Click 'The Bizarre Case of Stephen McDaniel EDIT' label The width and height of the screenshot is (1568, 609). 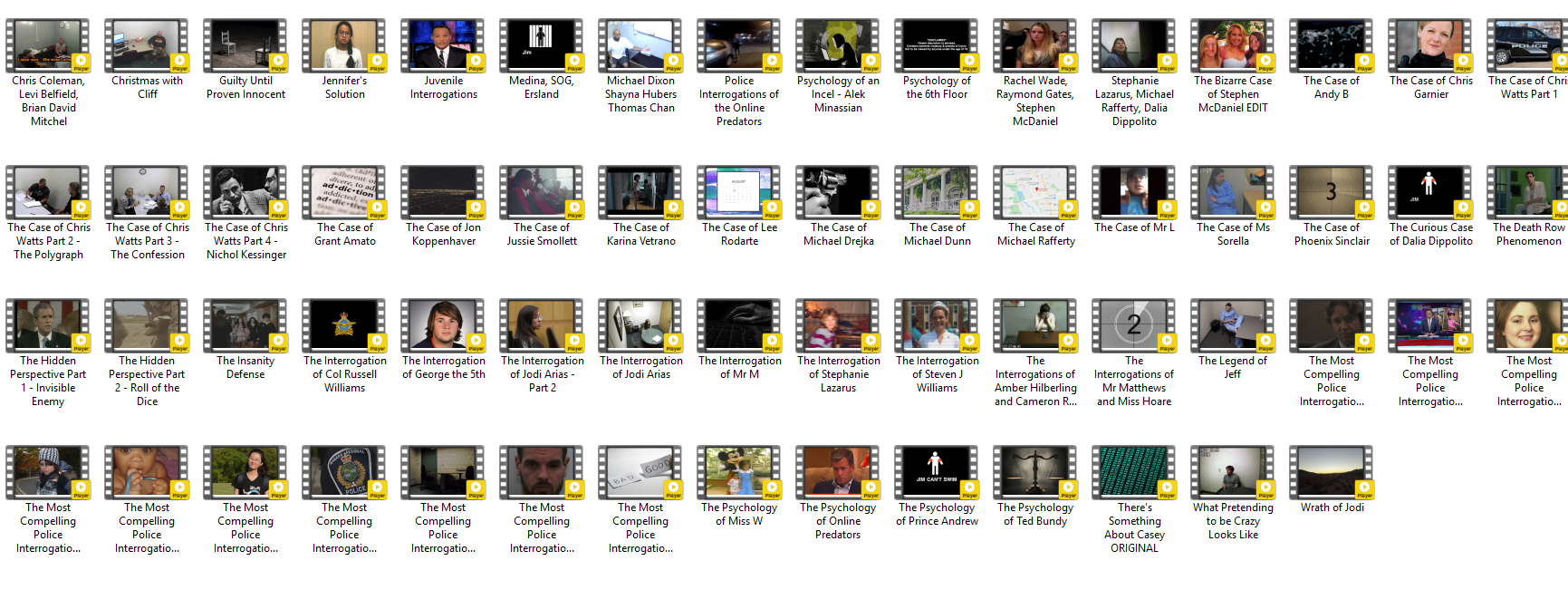coord(1233,94)
